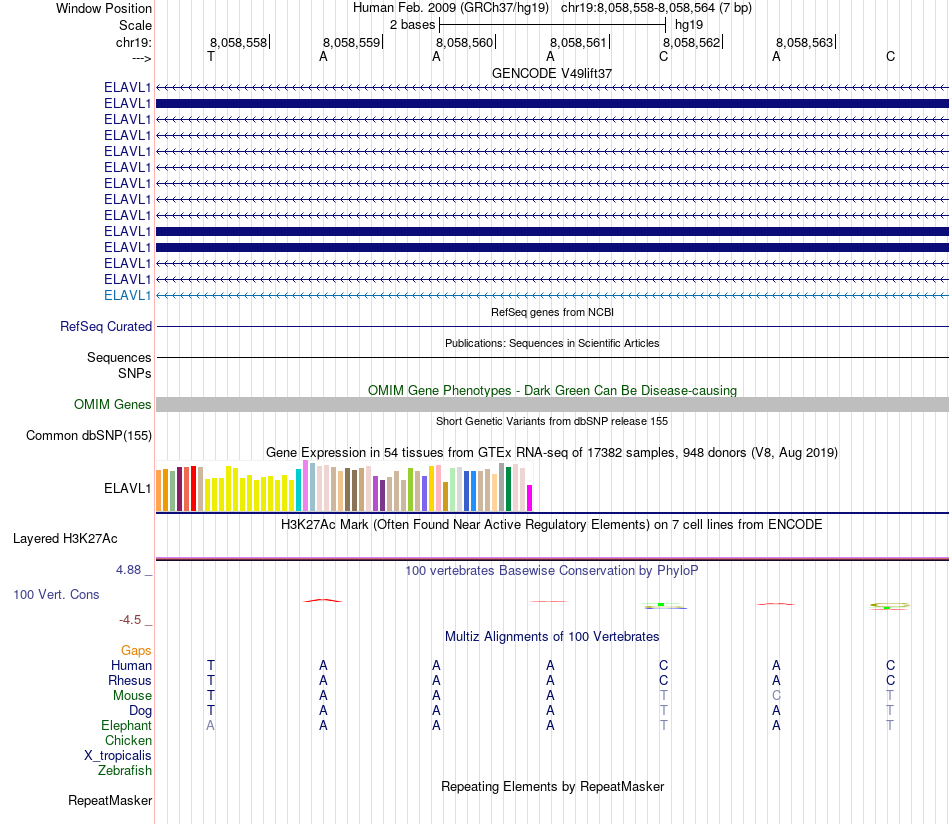This screenshot has height=824, width=950.
Task: Click the RefSeq genes from NCBI title
Action: 552,312
